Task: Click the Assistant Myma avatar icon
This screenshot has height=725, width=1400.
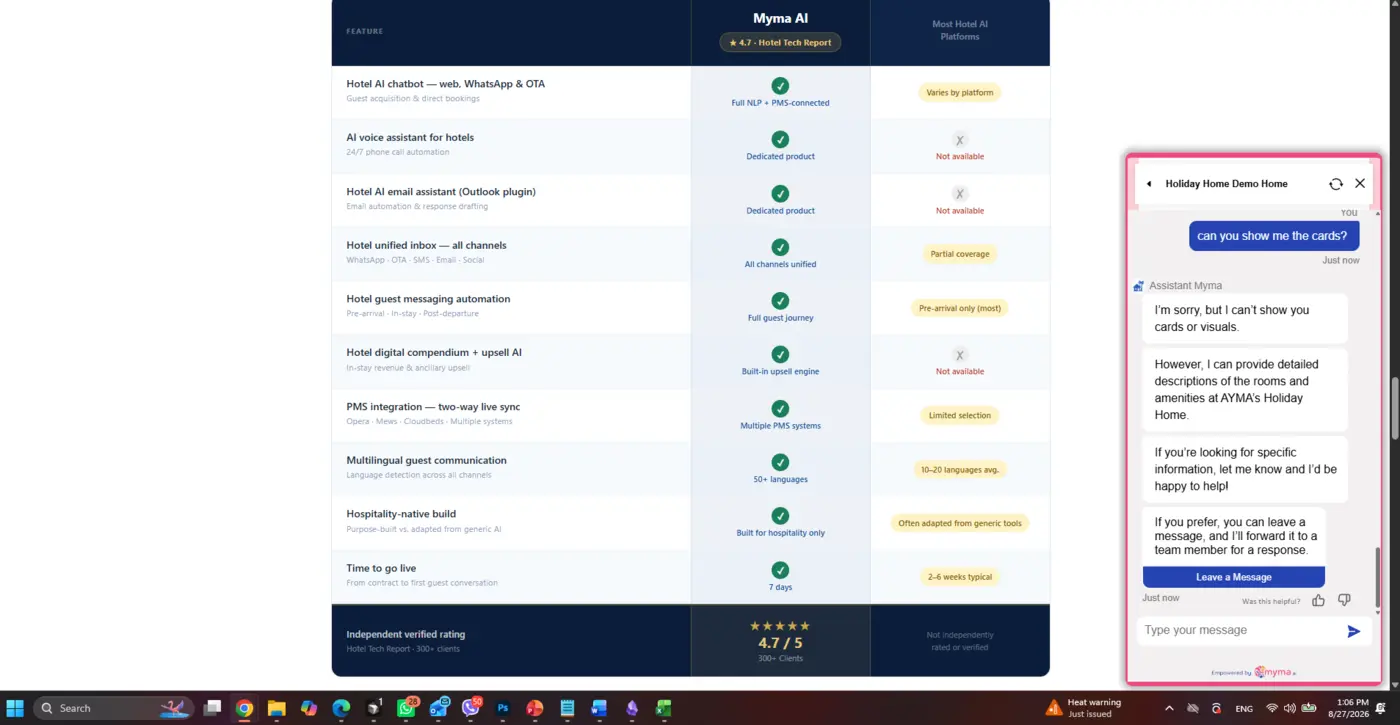Action: coord(1138,286)
